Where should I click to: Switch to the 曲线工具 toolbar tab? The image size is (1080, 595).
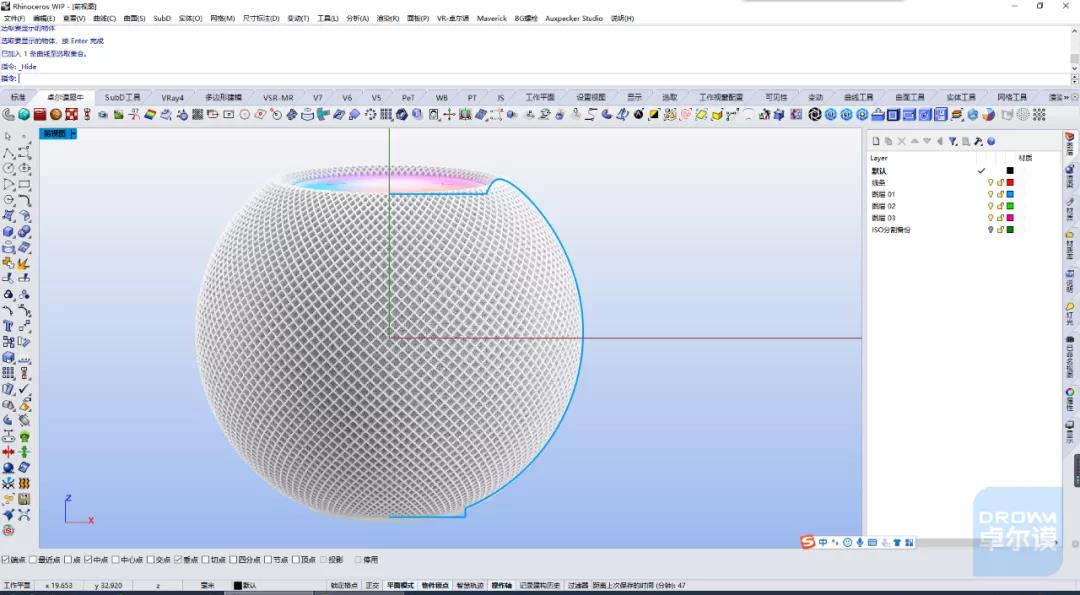click(x=858, y=98)
